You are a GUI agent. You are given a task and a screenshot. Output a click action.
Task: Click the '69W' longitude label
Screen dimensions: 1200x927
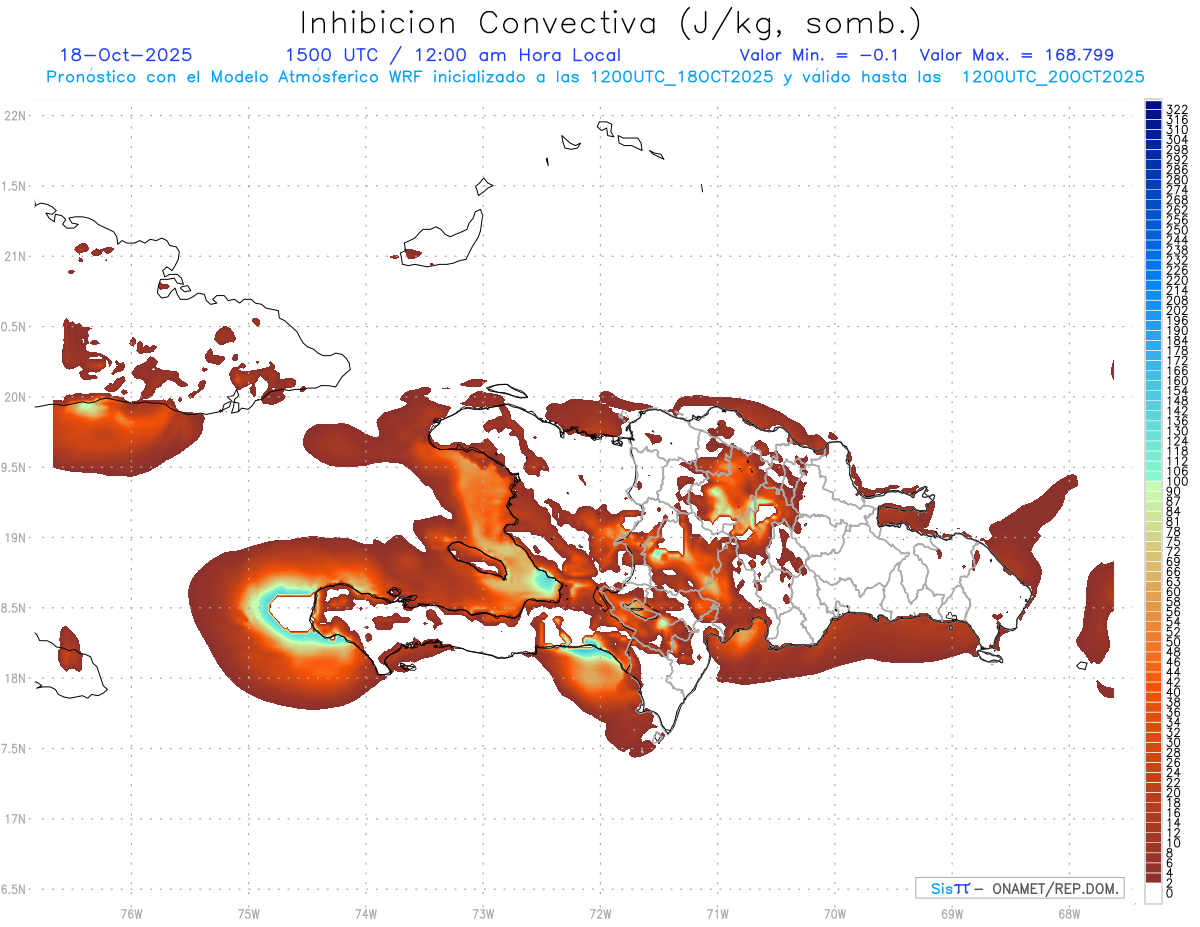click(951, 912)
